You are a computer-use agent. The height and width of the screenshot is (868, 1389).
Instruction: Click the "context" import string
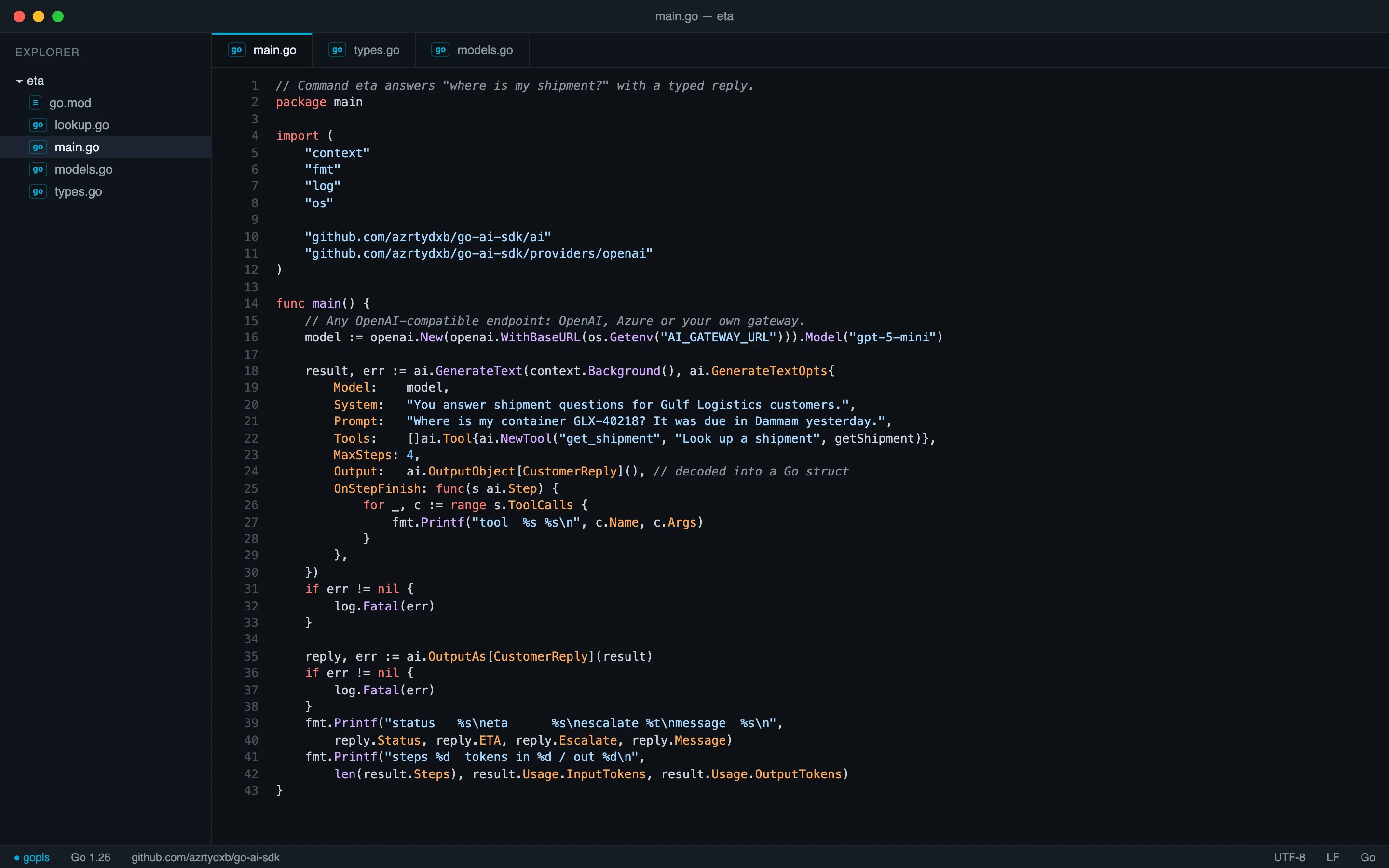pos(337,153)
